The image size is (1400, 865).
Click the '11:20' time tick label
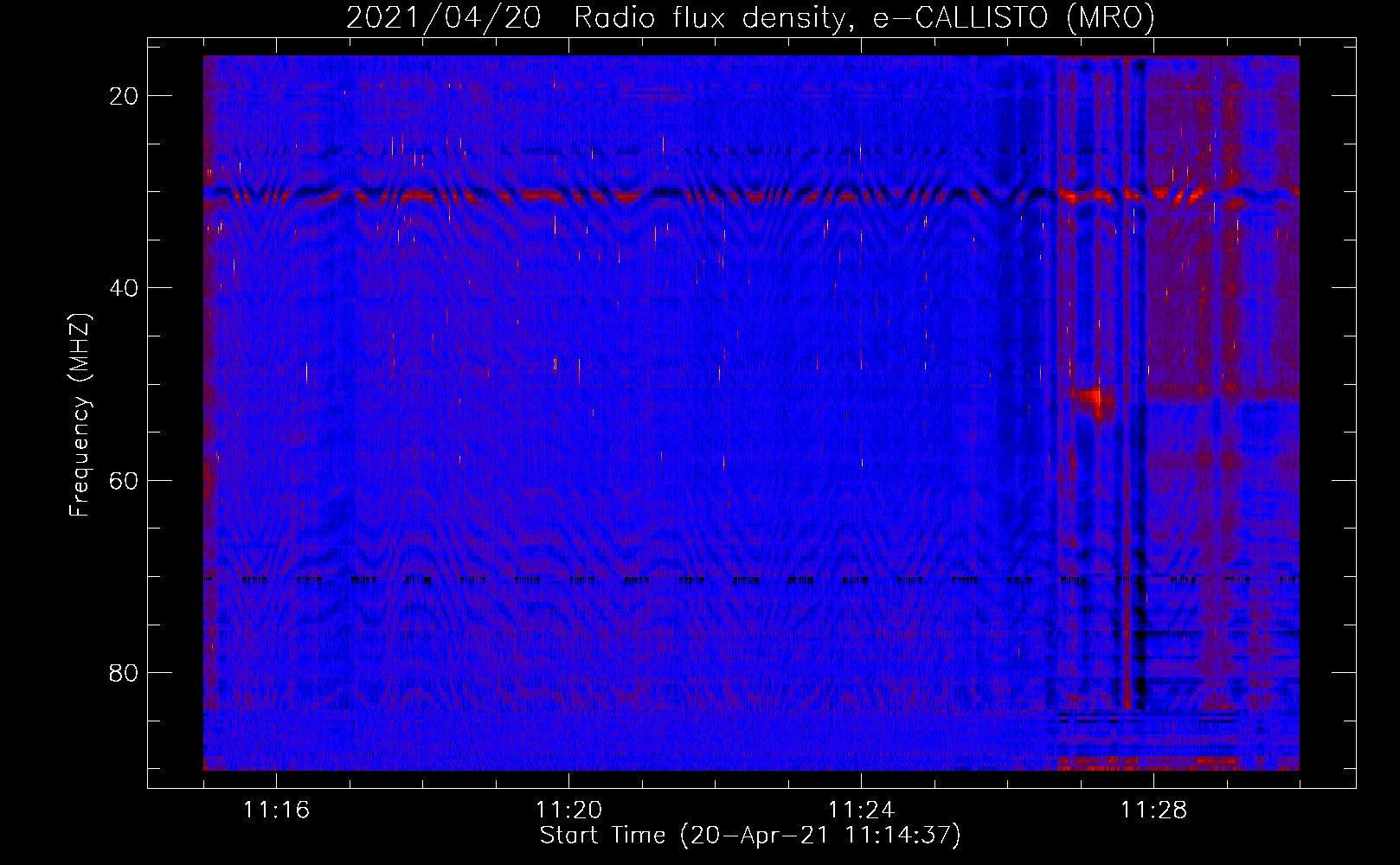click(x=568, y=811)
